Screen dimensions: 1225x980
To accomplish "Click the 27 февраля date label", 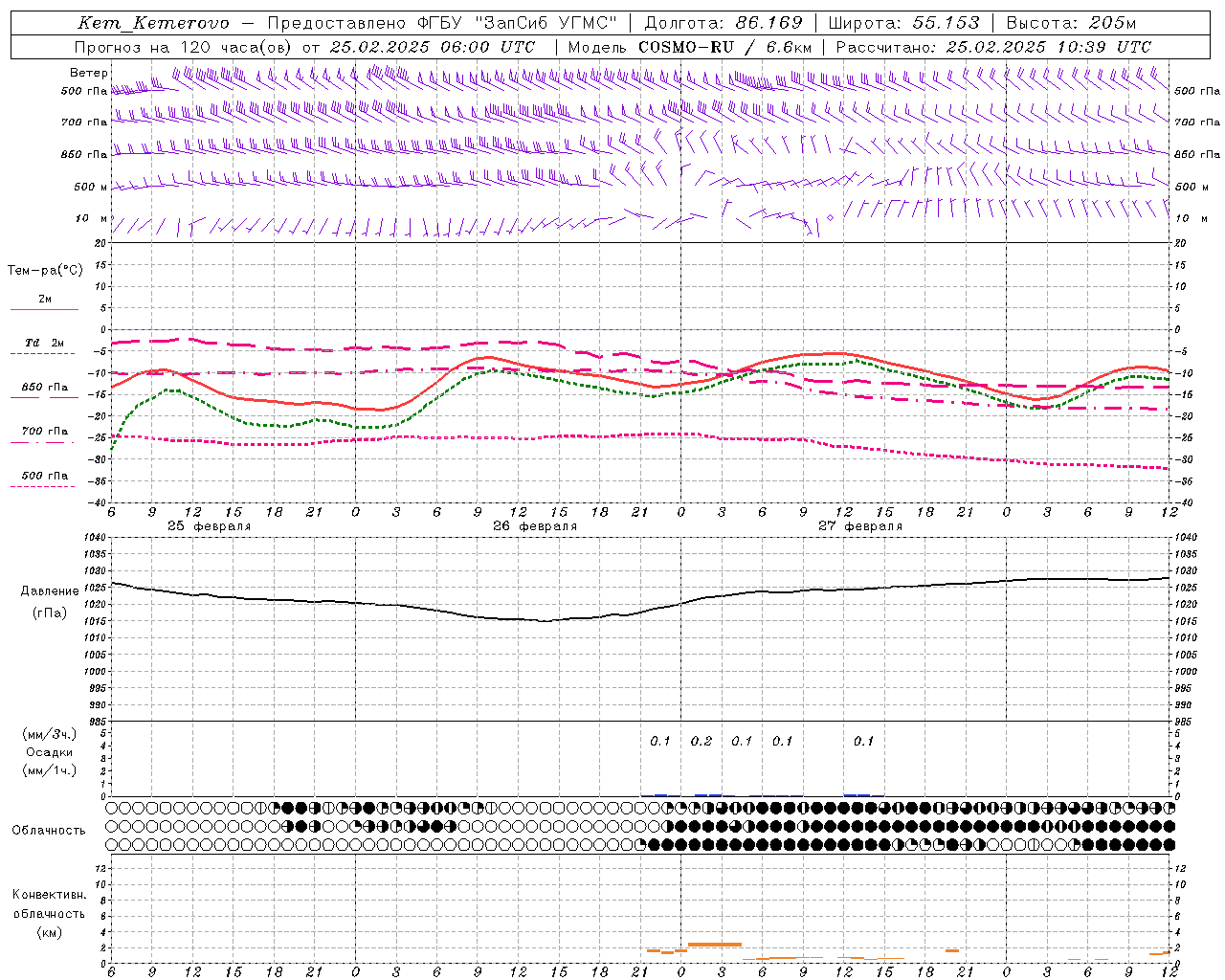I will (x=860, y=526).
